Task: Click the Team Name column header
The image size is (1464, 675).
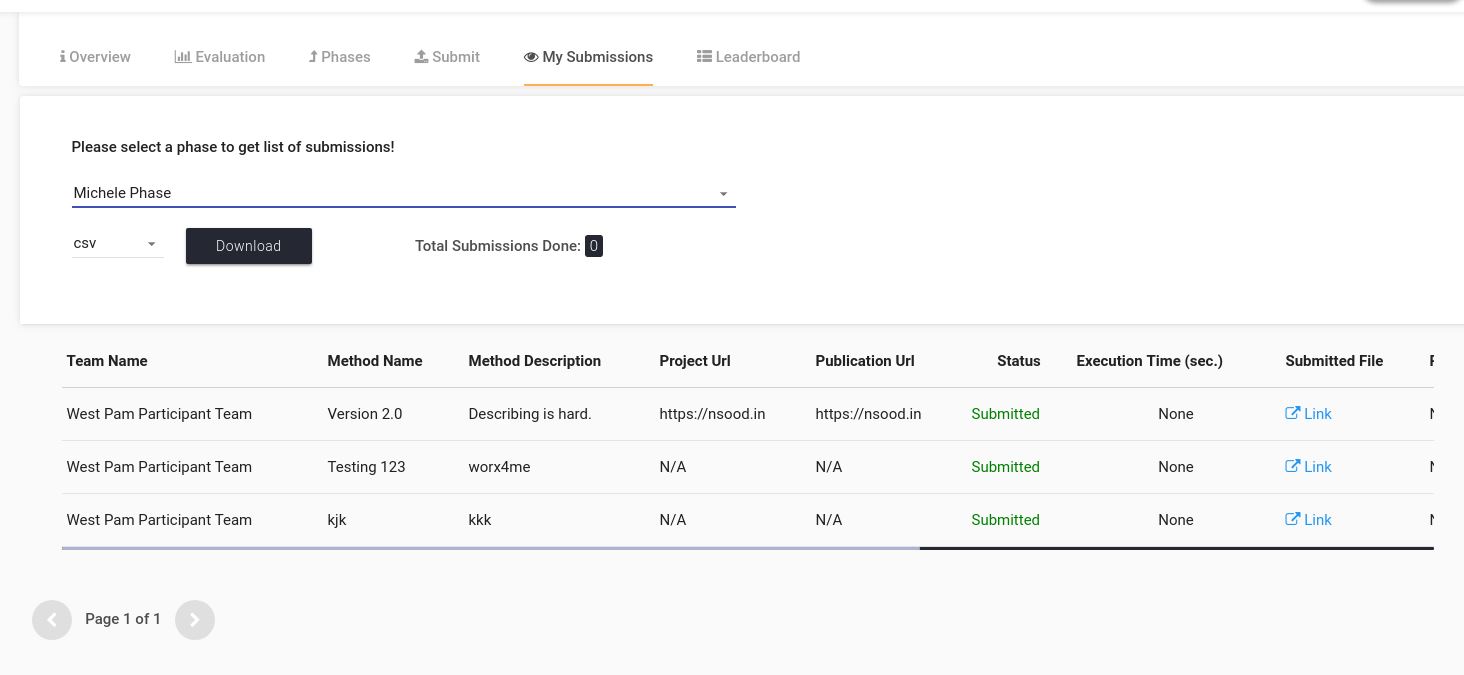Action: pyautogui.click(x=107, y=361)
